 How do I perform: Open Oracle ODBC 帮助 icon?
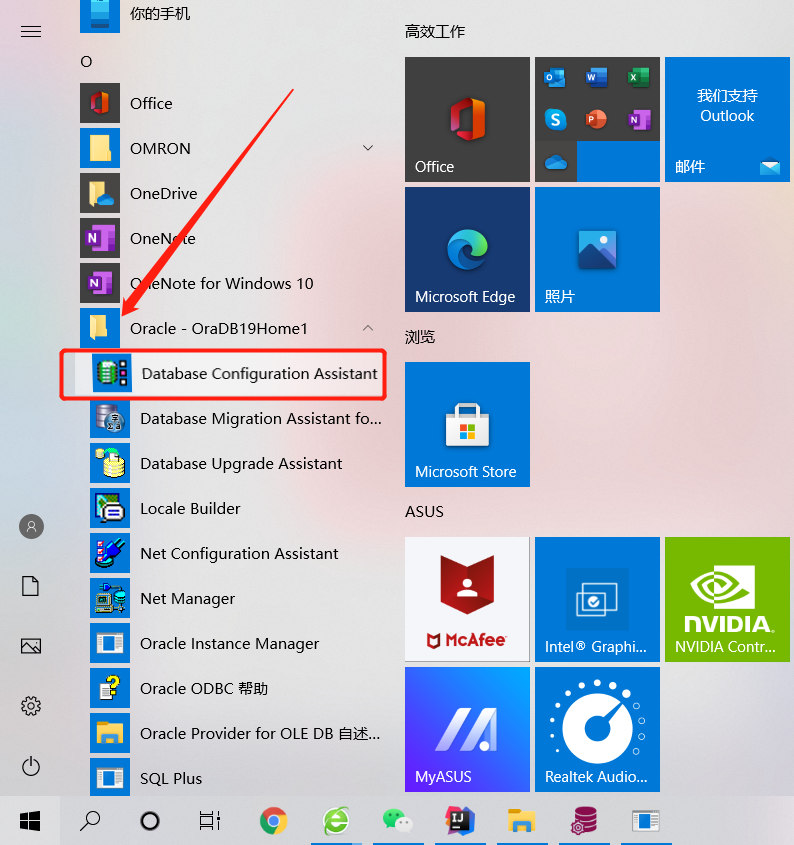tap(110, 688)
